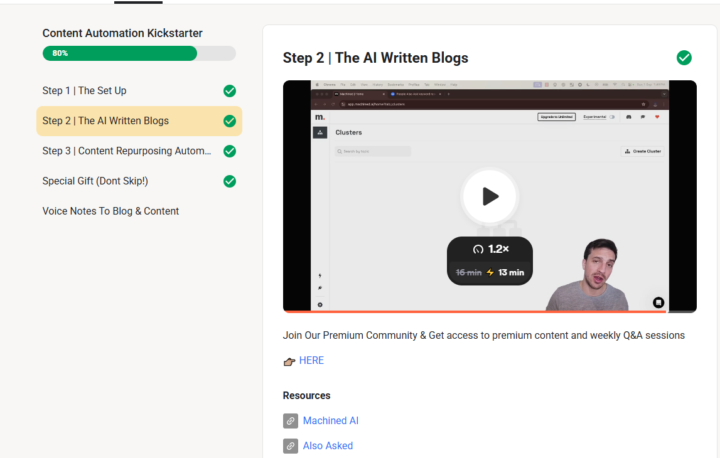
Task: Click the Clusters title in video
Action: coord(349,132)
